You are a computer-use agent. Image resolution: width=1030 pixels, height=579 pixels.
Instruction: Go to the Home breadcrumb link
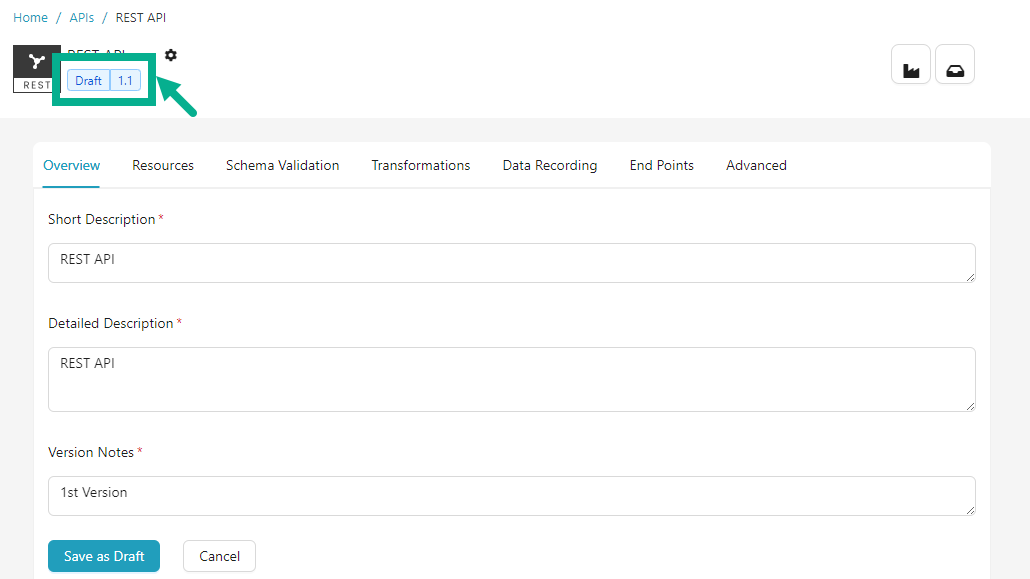click(30, 18)
